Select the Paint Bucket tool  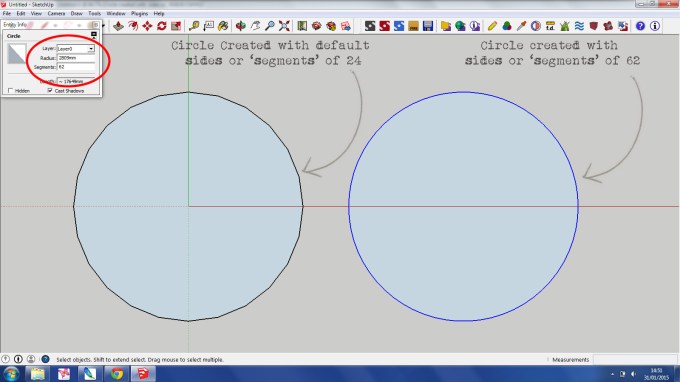[x=223, y=26]
